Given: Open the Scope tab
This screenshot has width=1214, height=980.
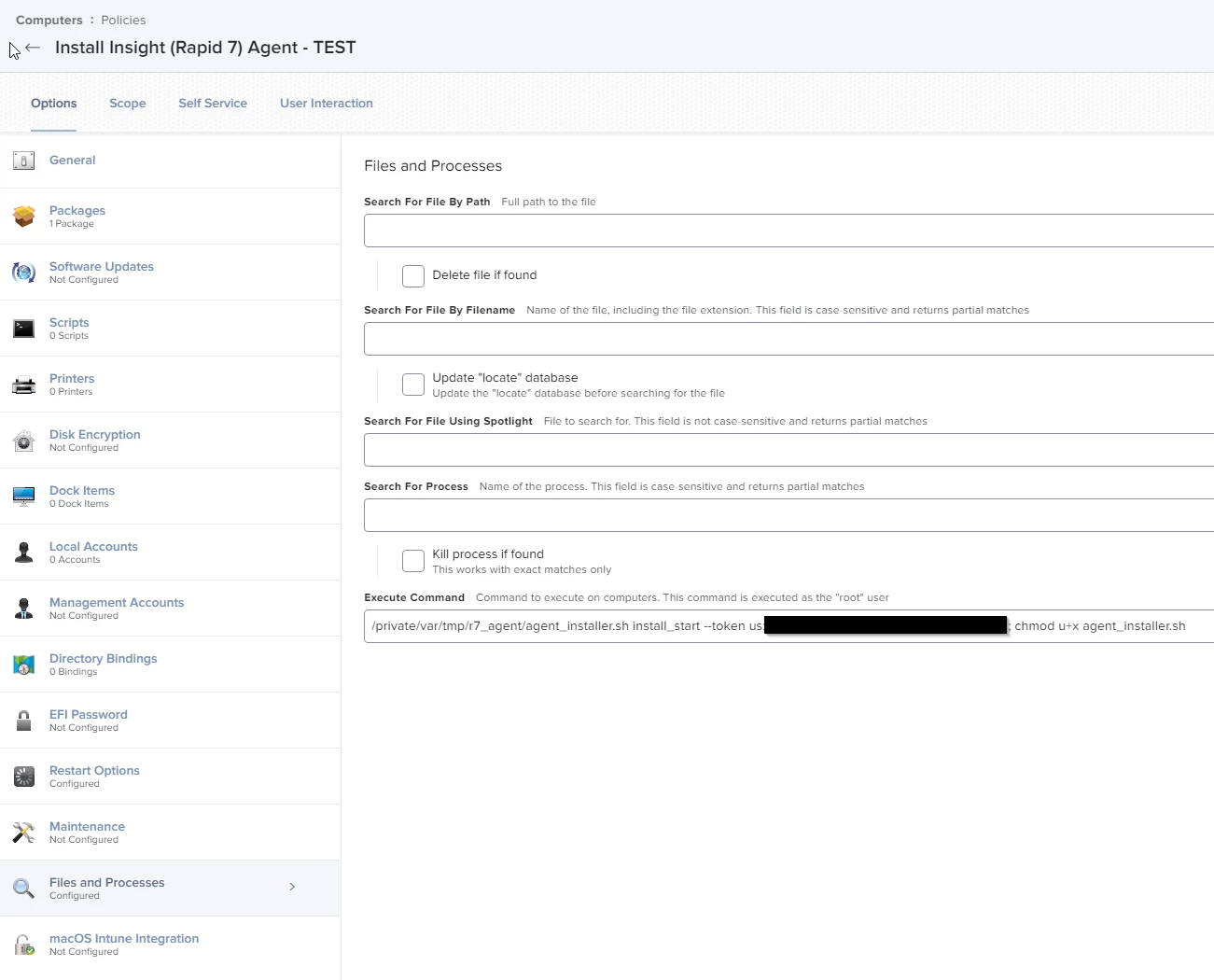Looking at the screenshot, I should [x=128, y=104].
